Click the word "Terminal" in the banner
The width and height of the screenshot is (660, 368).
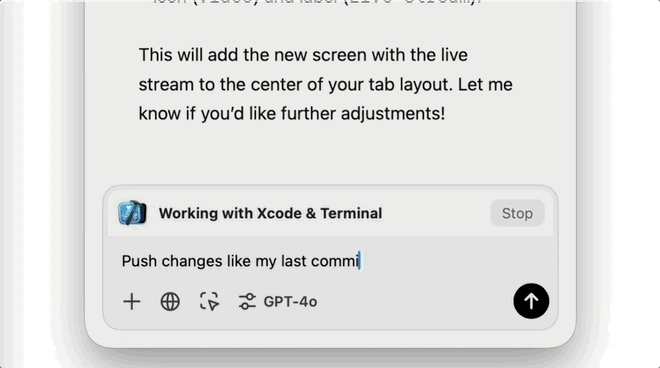coord(351,213)
